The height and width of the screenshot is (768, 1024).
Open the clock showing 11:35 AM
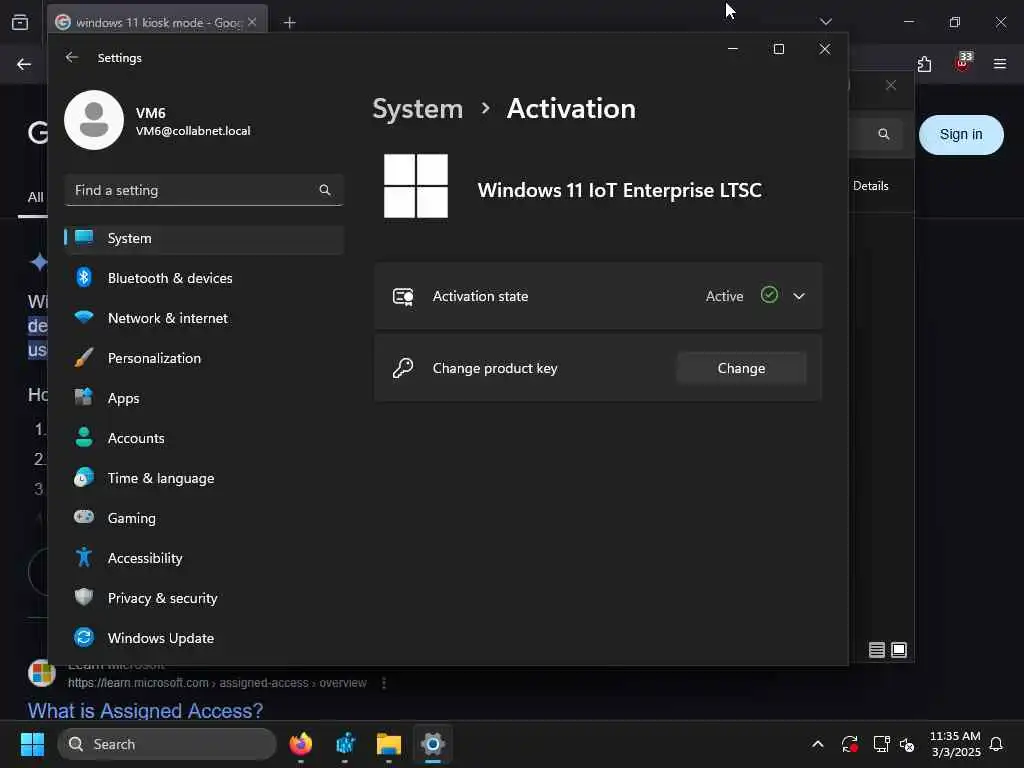[x=955, y=744]
